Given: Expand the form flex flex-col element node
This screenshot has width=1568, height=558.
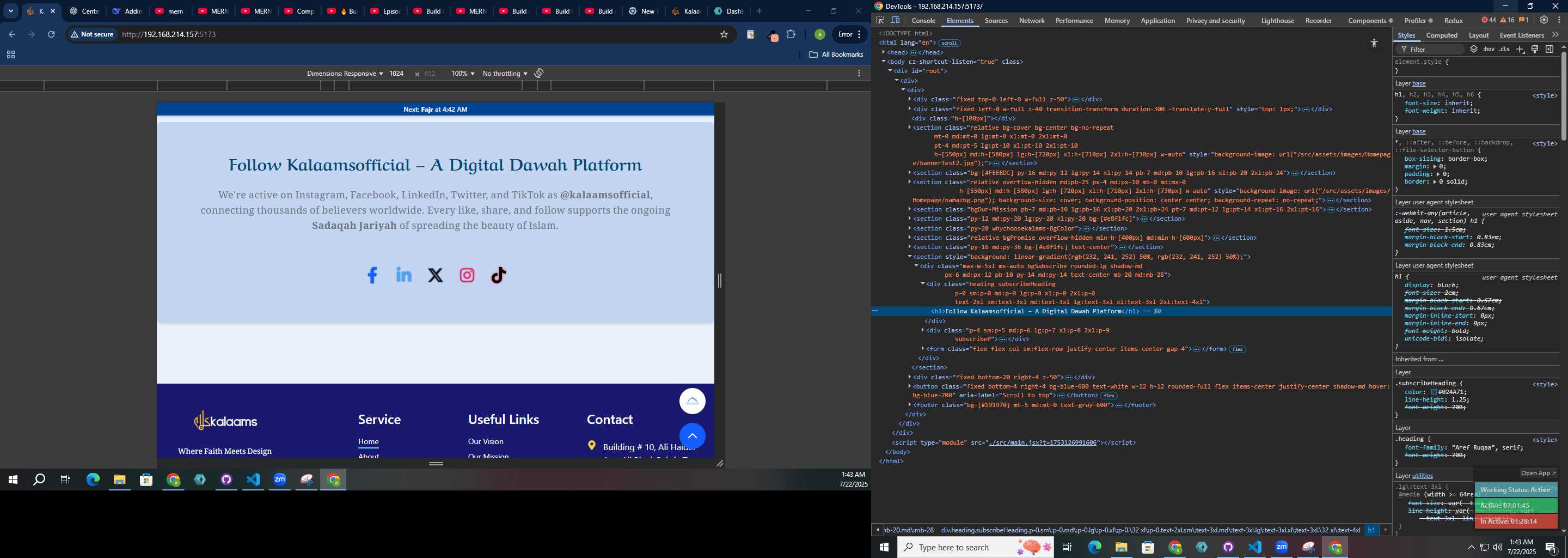Looking at the screenshot, I should click(923, 349).
